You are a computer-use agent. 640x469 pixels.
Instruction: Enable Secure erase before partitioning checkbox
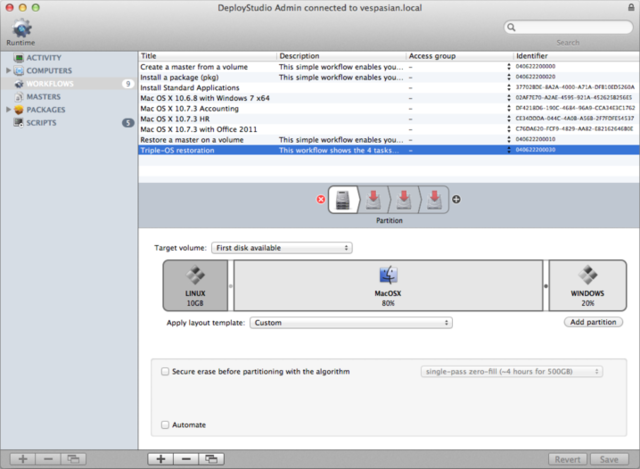(165, 371)
